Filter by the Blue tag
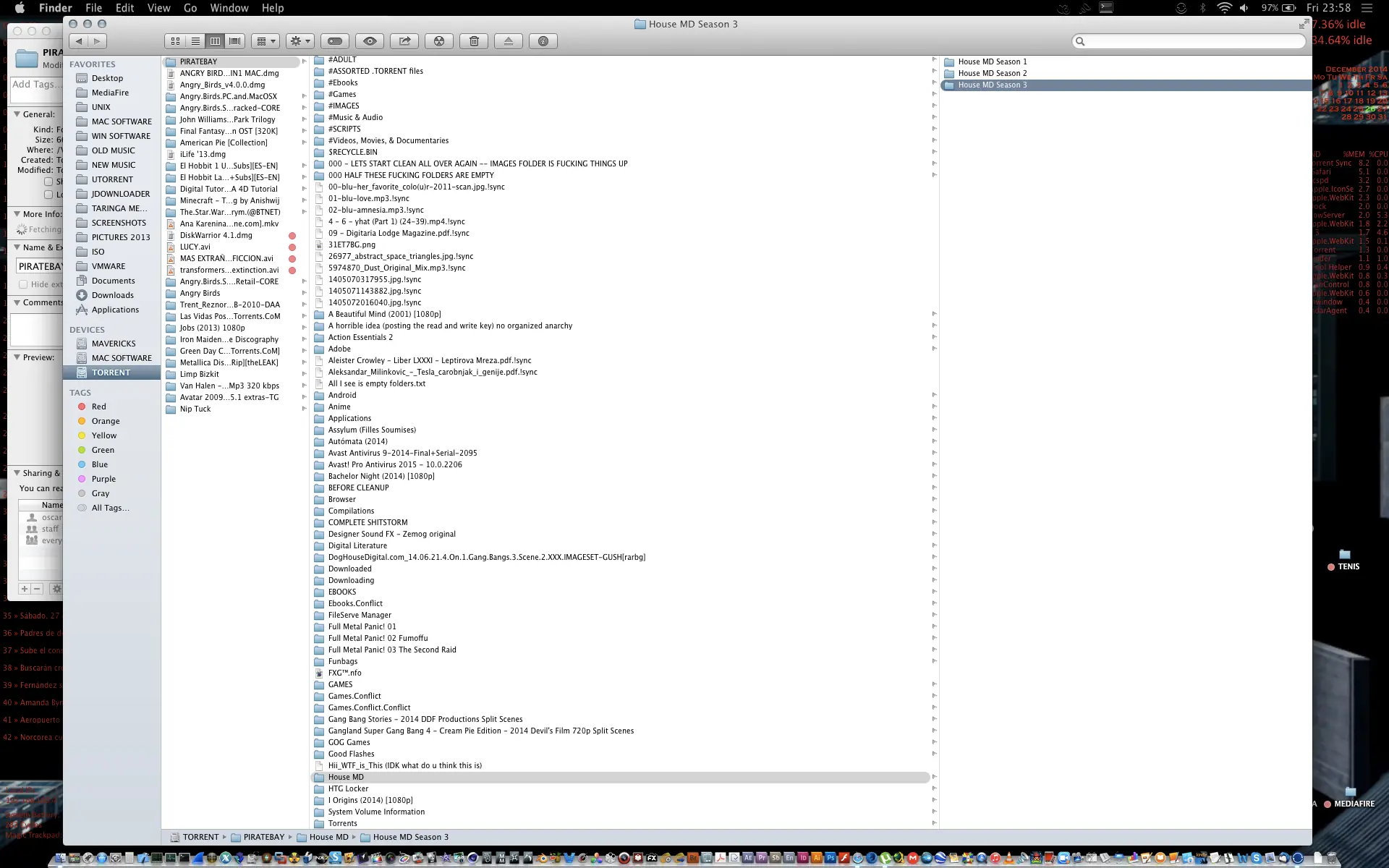1389x868 pixels. click(100, 464)
